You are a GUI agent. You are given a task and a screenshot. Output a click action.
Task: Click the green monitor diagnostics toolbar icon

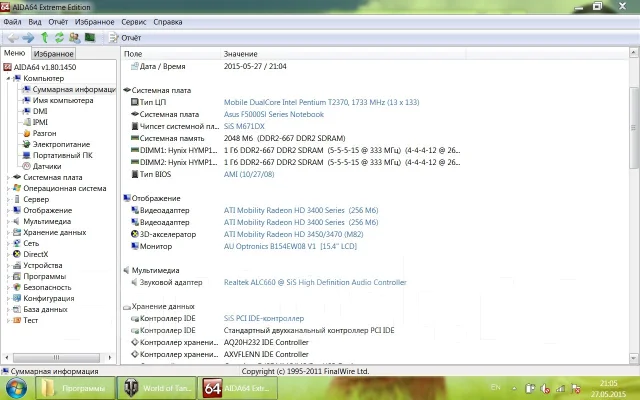tap(90, 38)
